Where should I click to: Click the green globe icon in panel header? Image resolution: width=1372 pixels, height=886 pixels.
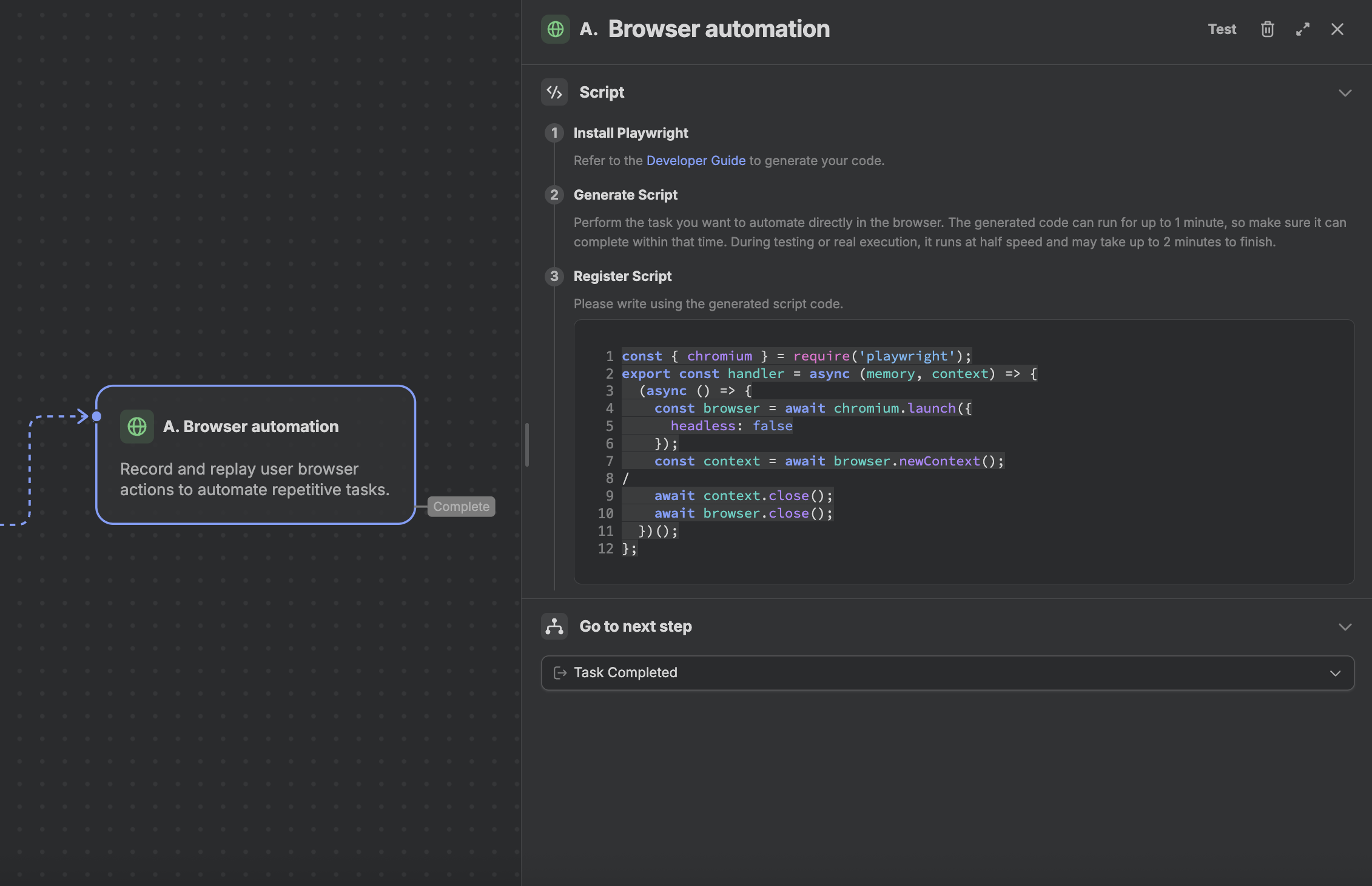[555, 29]
